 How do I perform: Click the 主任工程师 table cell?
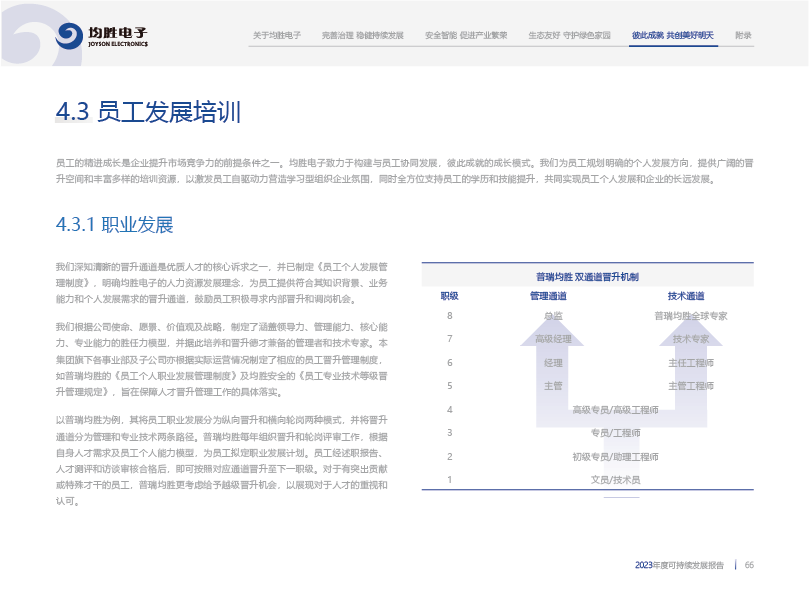tap(690, 363)
